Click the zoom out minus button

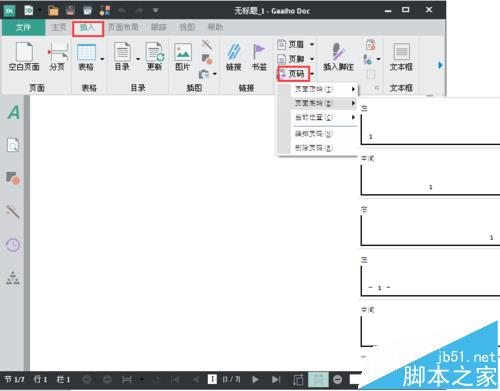338,379
